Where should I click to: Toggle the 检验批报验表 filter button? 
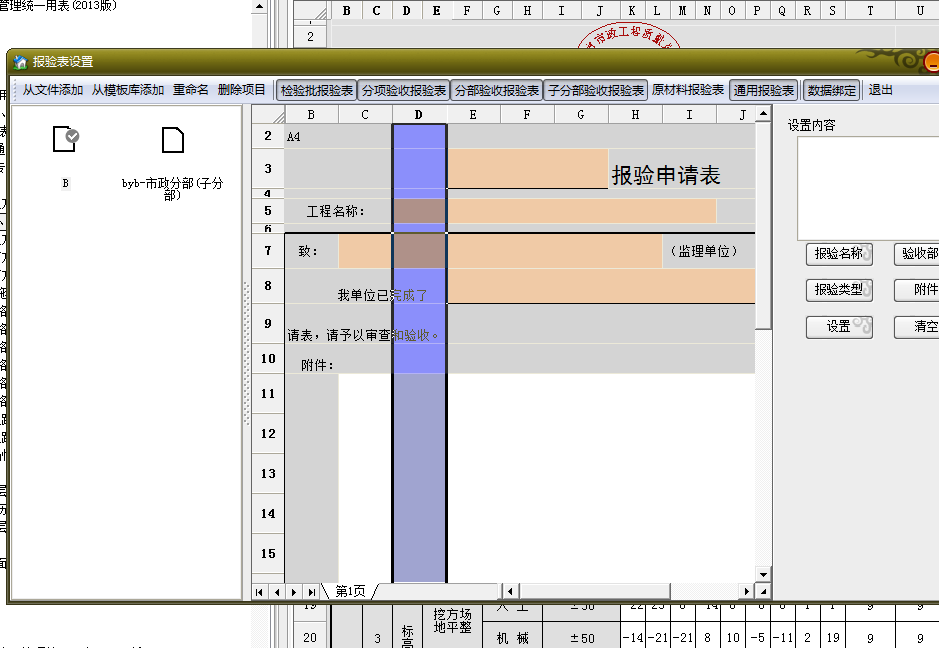click(x=317, y=90)
